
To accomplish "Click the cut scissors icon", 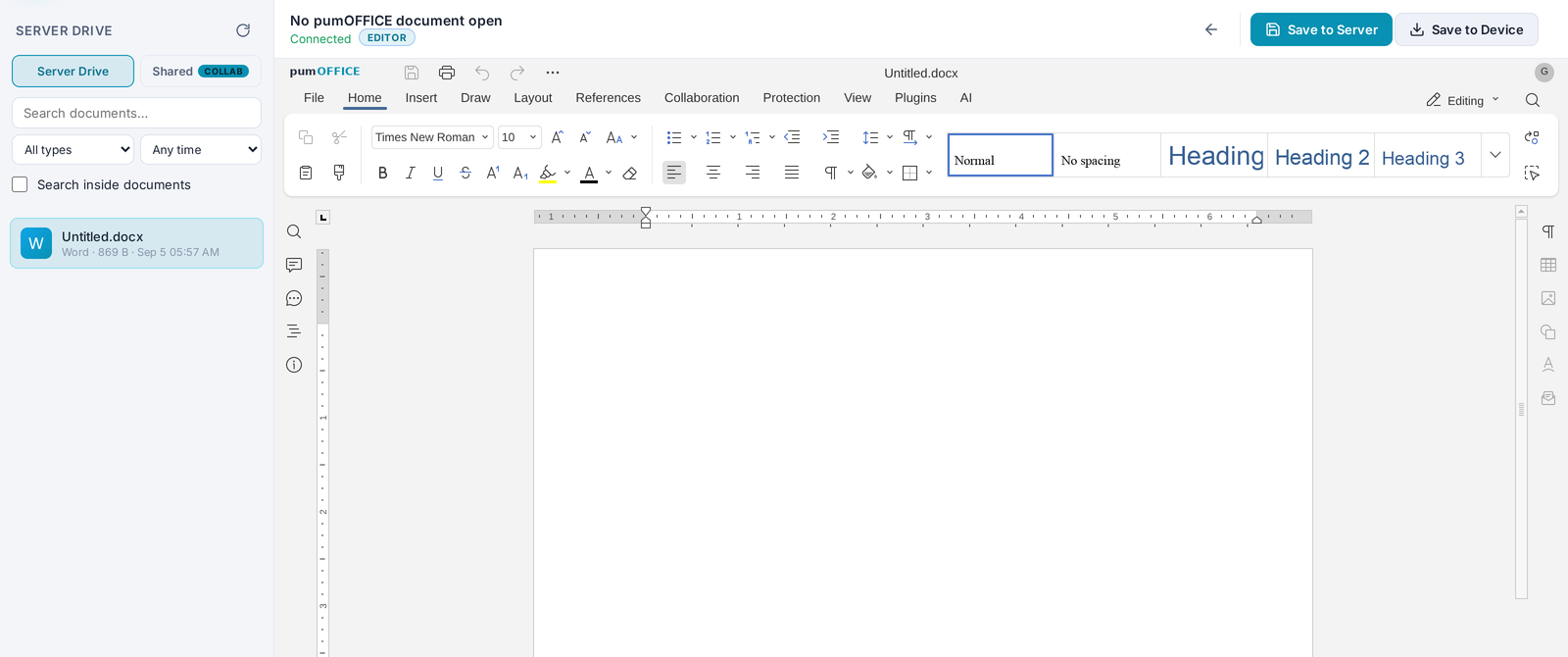I will pyautogui.click(x=339, y=137).
